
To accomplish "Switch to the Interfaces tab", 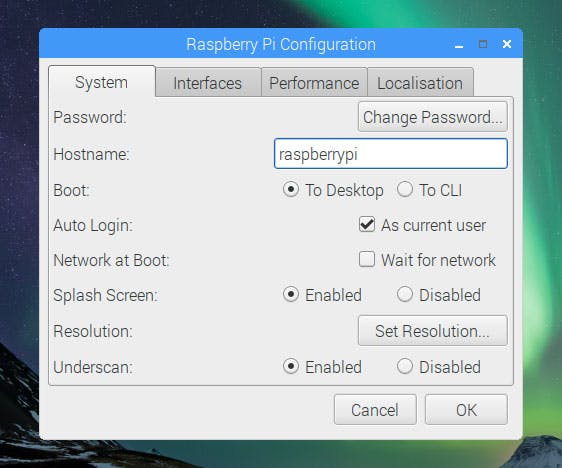I will coord(208,83).
